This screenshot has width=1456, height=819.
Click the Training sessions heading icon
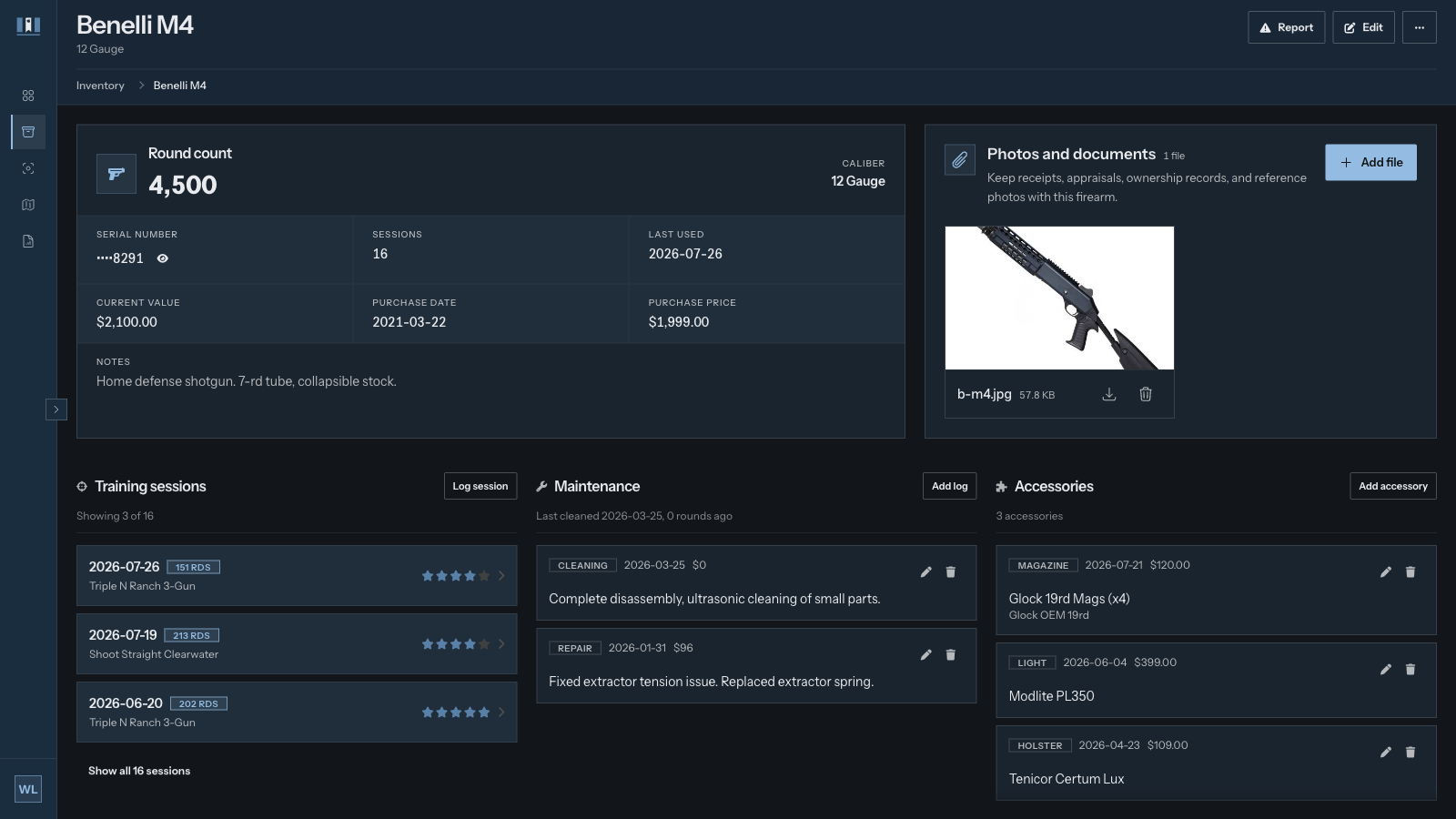point(82,487)
